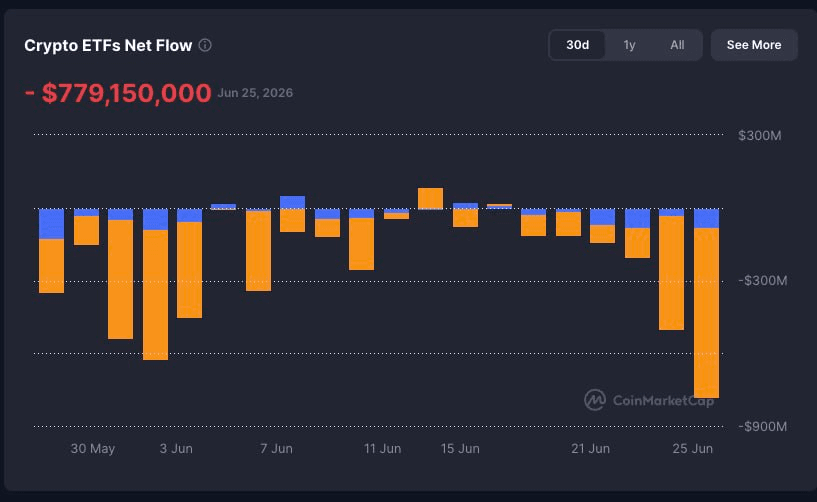Click the 30 May x-axis label

click(x=93, y=448)
